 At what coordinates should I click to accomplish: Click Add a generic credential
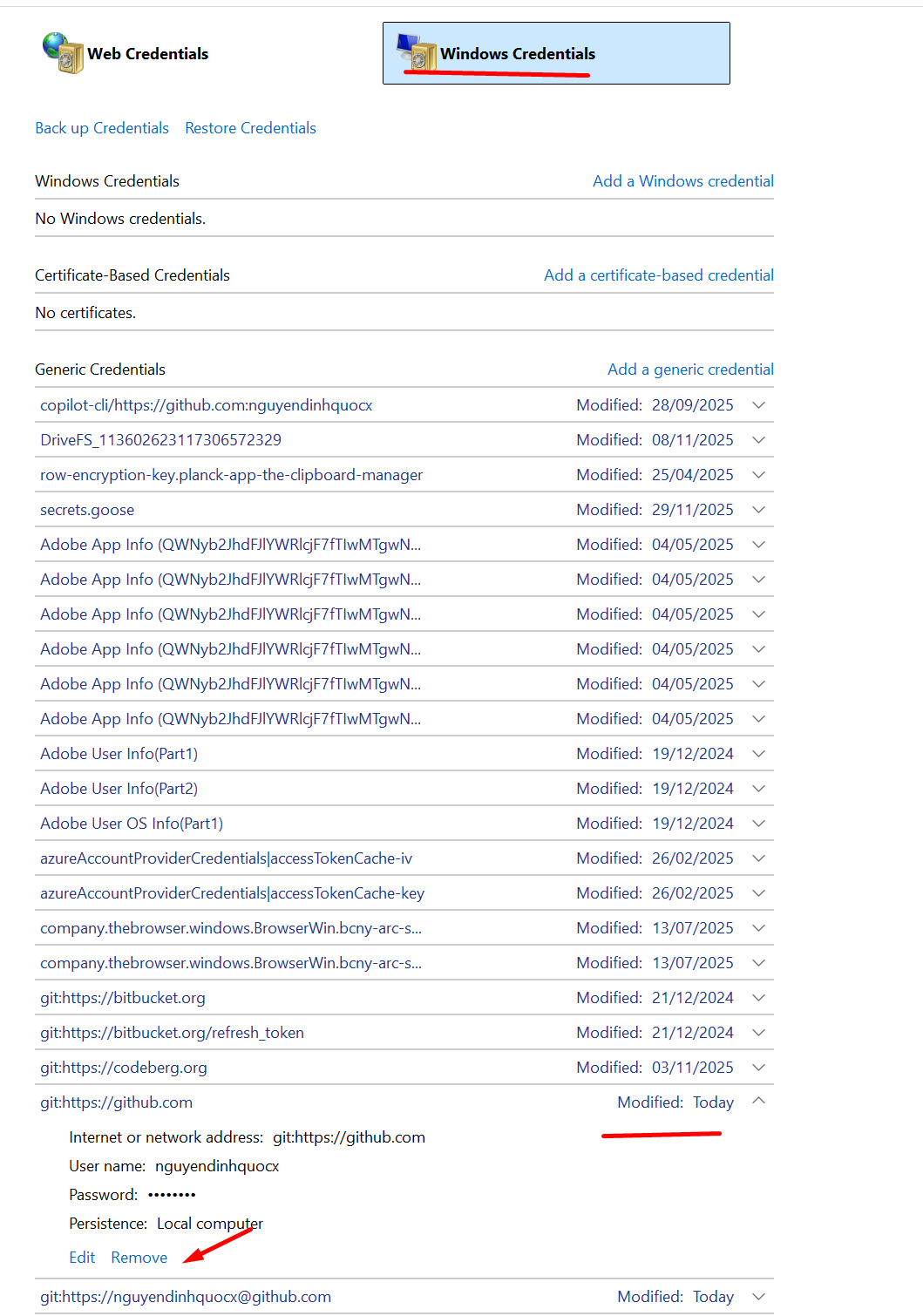coord(690,370)
